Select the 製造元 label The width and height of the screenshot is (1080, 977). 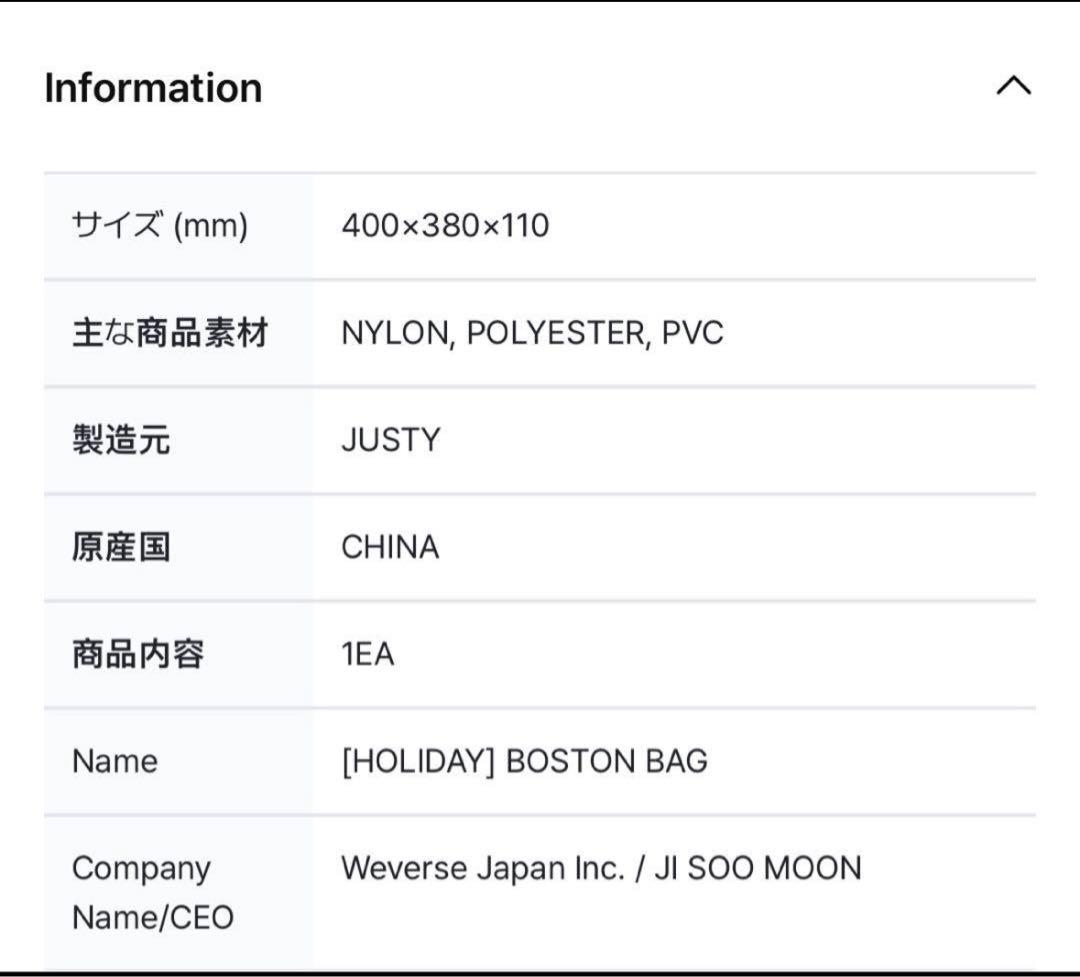(121, 440)
